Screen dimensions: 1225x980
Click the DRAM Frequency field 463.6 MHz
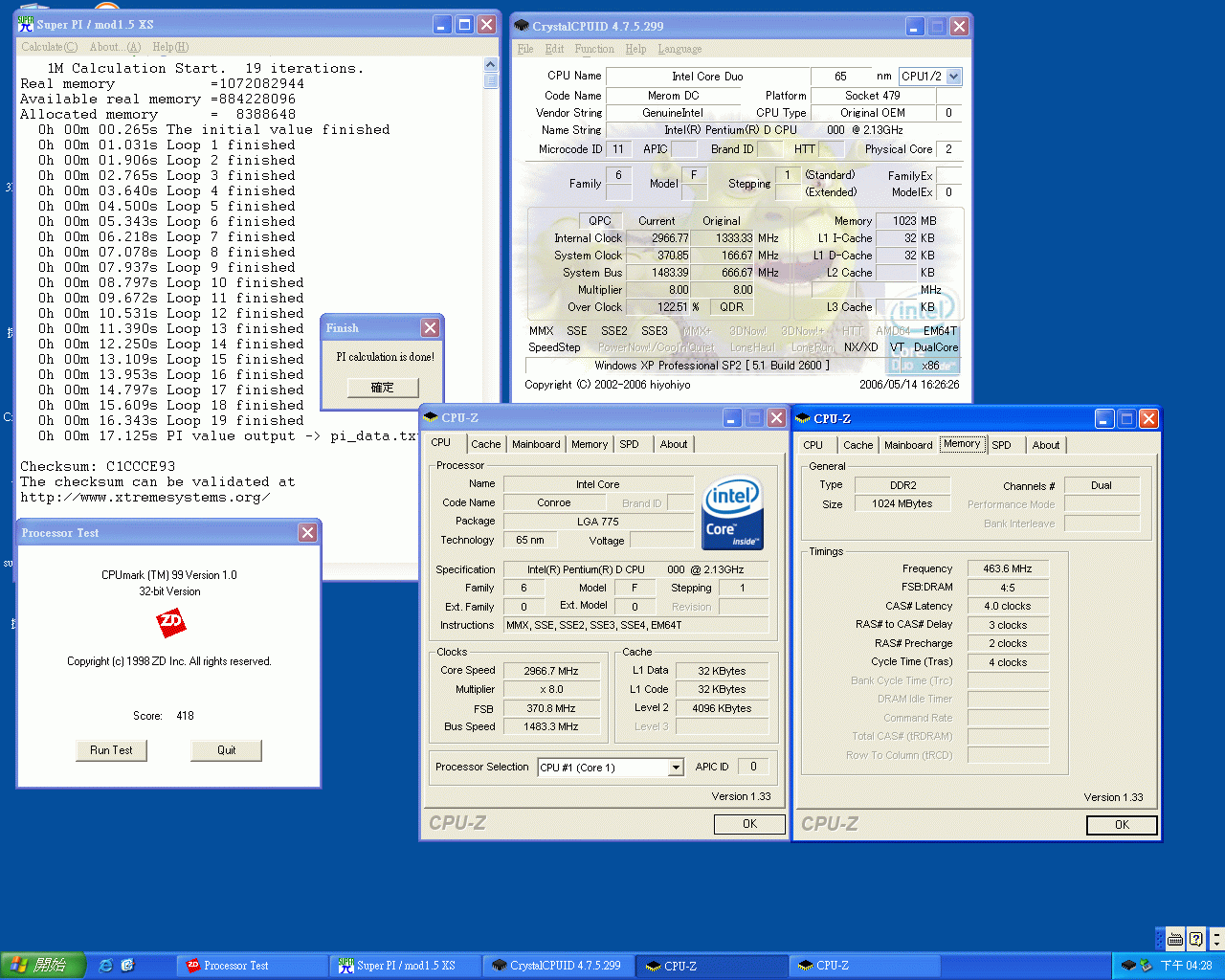click(1007, 568)
